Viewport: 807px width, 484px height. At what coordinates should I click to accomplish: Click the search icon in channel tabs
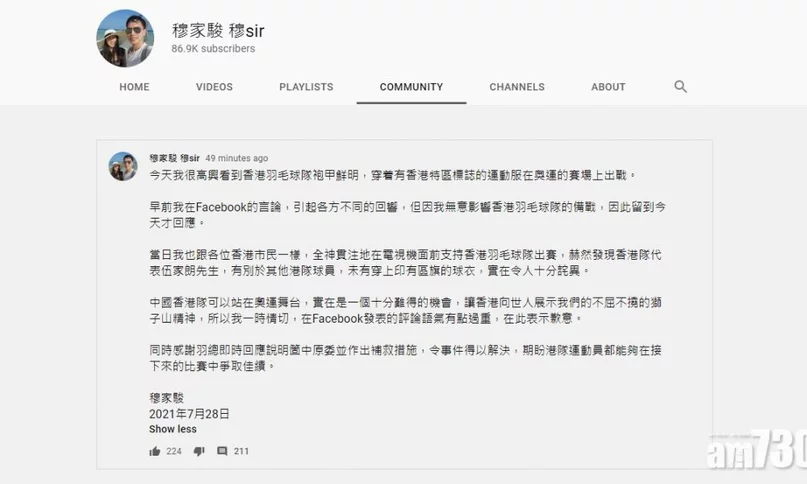pos(680,87)
